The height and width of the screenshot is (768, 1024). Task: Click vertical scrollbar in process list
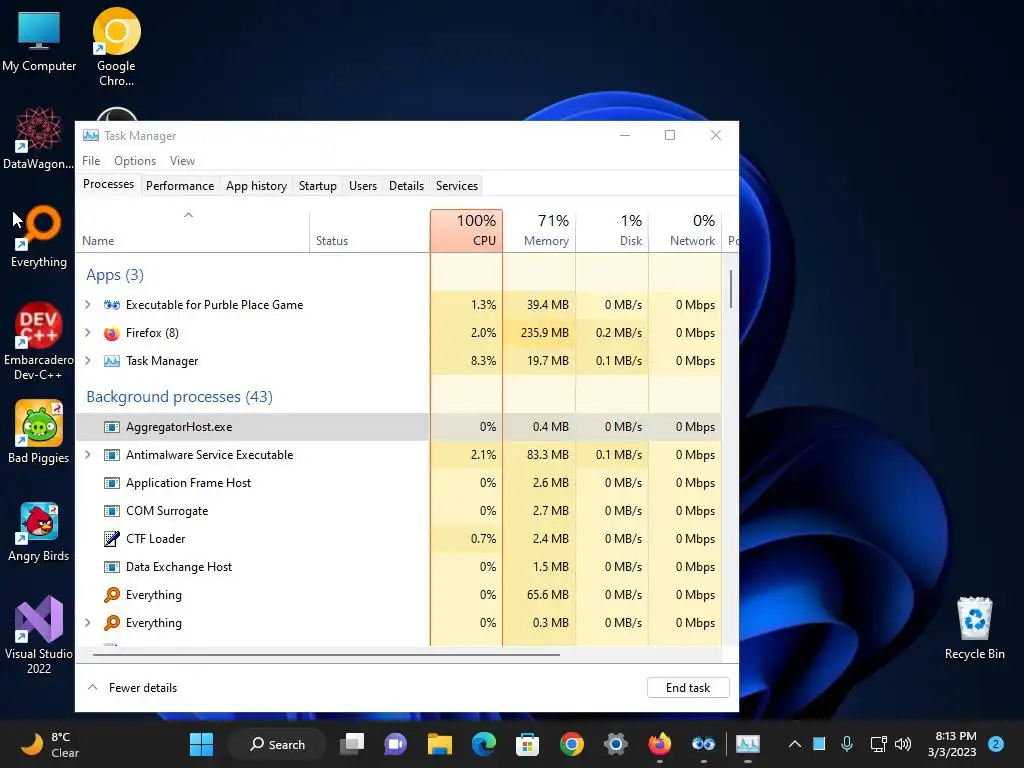point(731,289)
